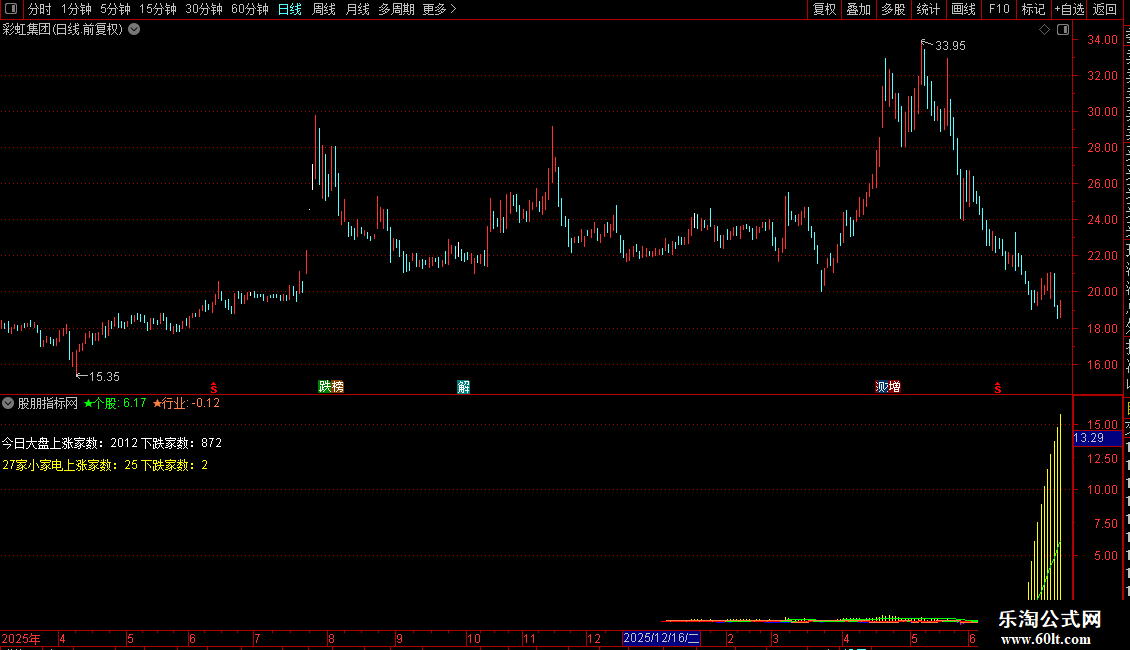This screenshot has width=1130, height=650.
Task: Click the first red S marker icon
Action: (x=213, y=388)
